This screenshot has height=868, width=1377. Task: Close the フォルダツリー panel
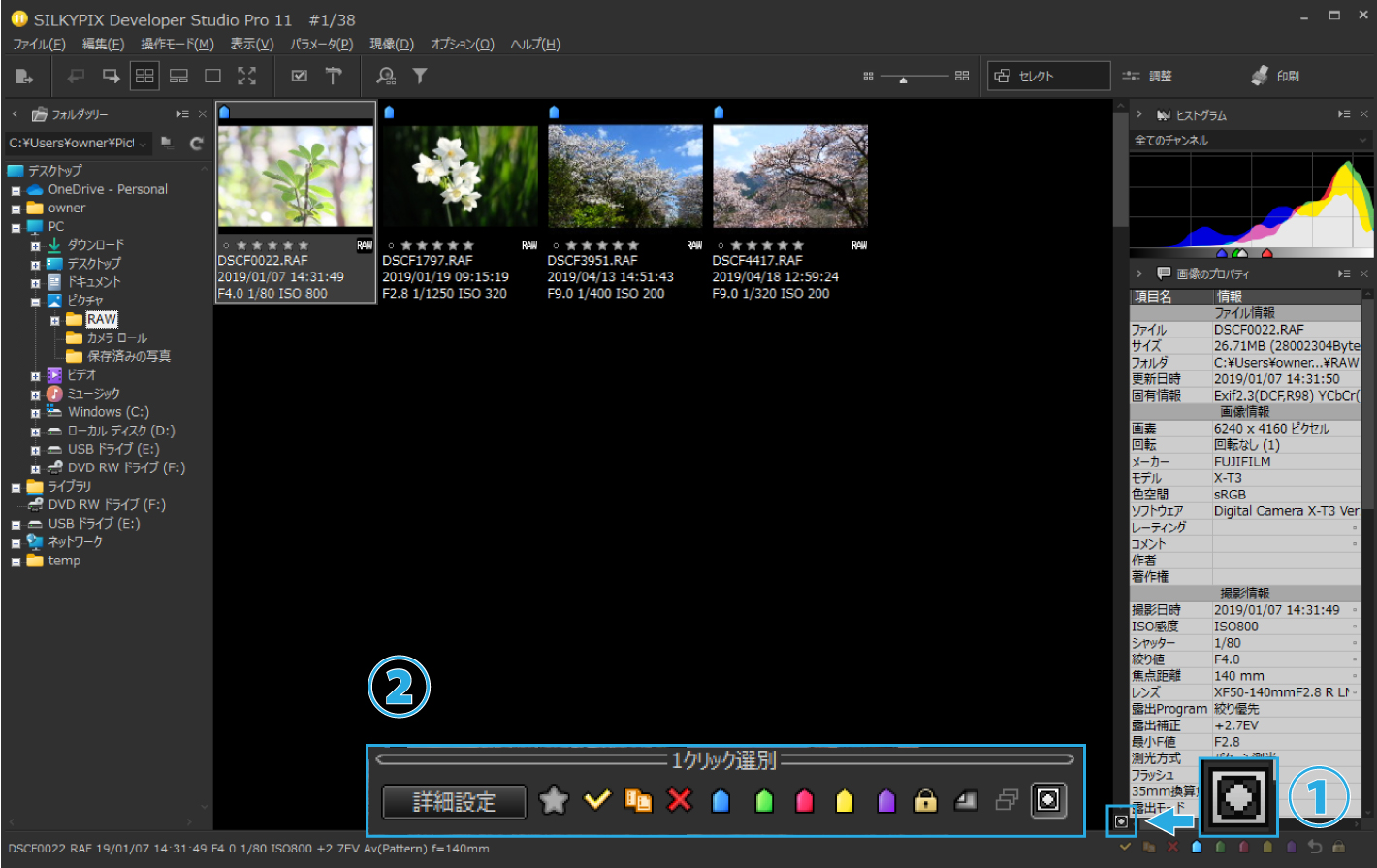[x=203, y=114]
